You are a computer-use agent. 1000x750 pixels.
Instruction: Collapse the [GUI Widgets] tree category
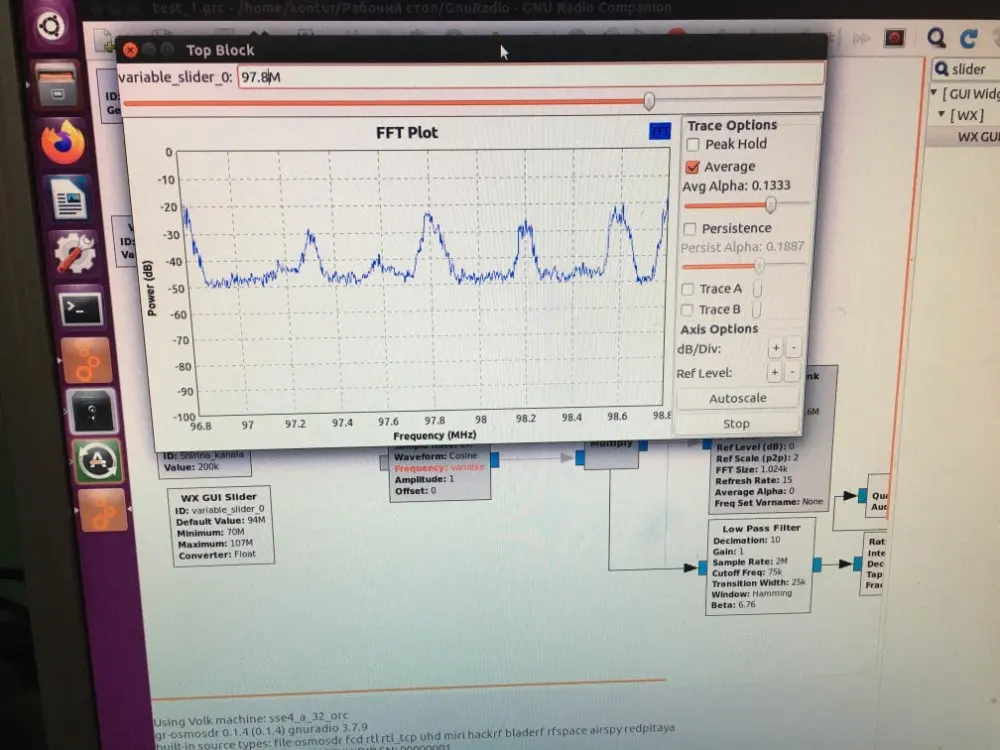[934, 93]
